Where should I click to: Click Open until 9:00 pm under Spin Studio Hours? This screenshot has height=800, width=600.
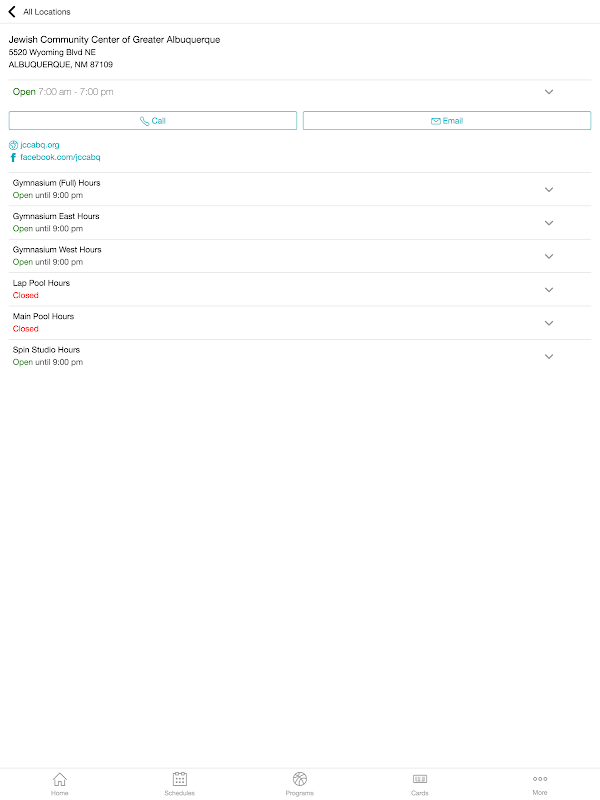48,362
